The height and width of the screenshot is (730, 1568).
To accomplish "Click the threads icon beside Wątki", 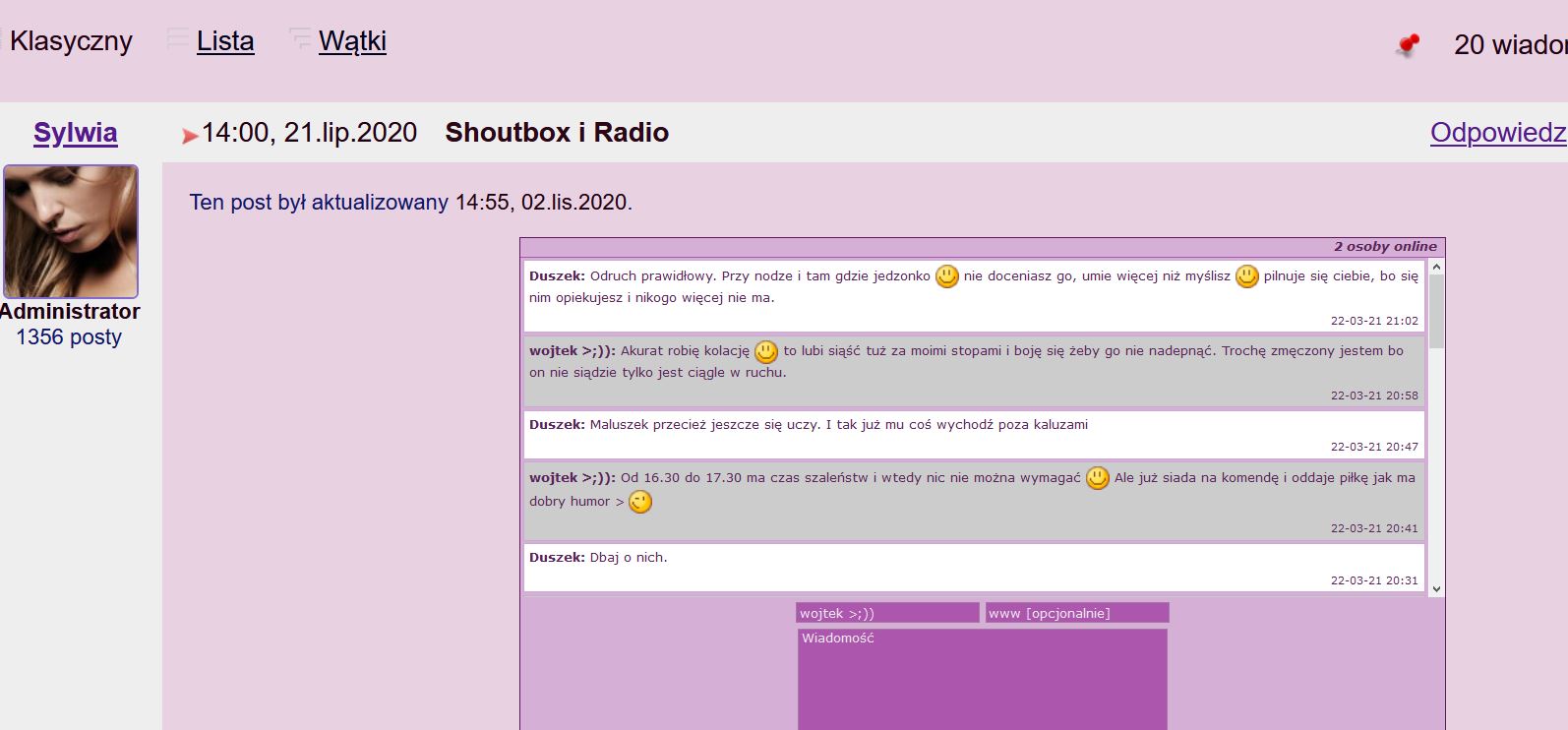I will coord(300,39).
